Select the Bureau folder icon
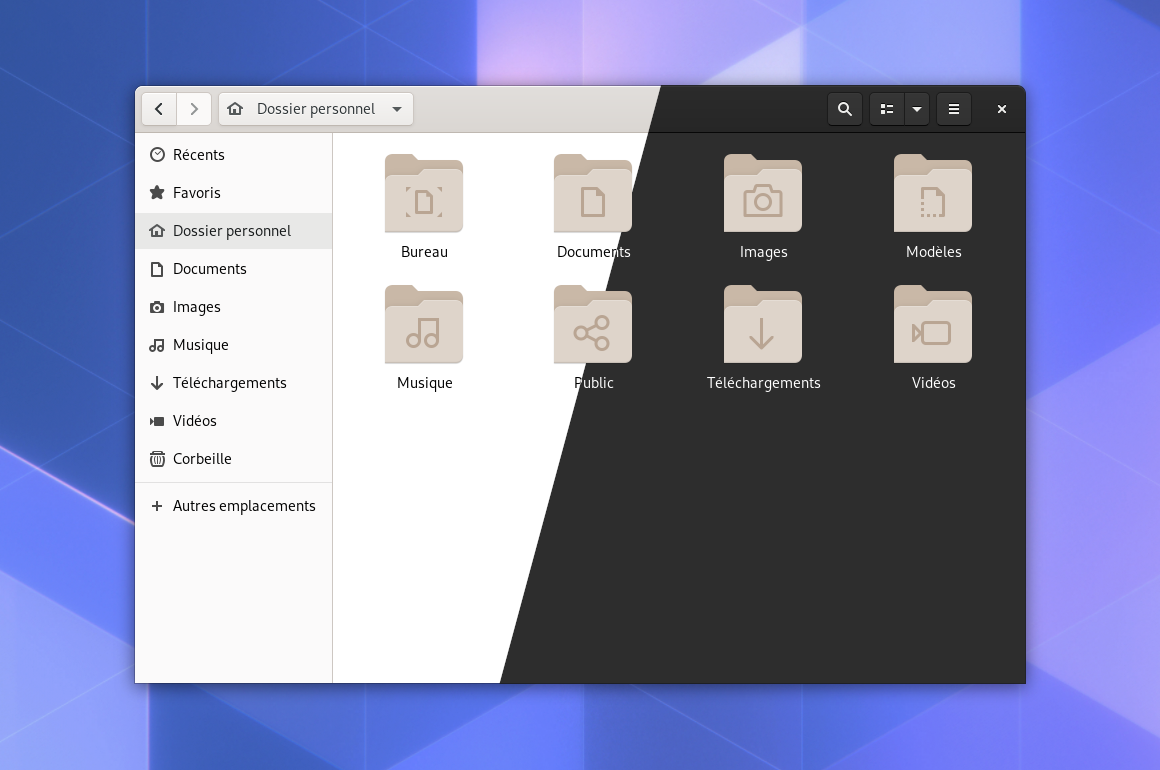The height and width of the screenshot is (770, 1160). tap(424, 194)
